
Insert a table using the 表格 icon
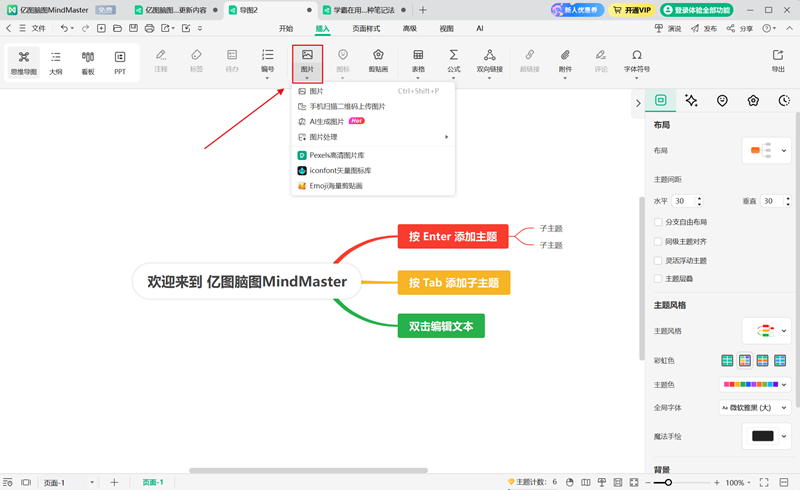pyautogui.click(x=418, y=62)
